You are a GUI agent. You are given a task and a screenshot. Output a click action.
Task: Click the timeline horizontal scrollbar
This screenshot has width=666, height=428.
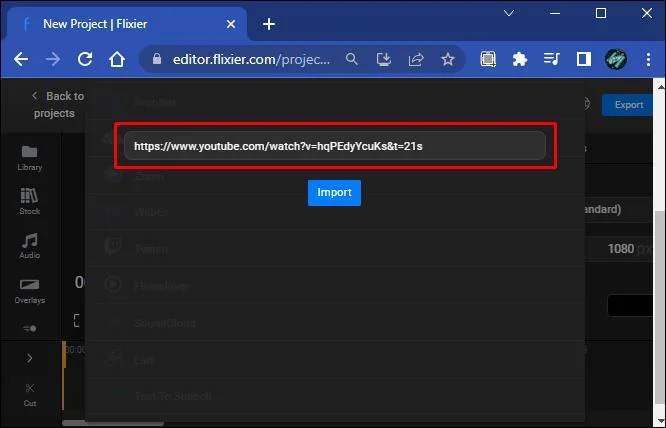[113, 423]
